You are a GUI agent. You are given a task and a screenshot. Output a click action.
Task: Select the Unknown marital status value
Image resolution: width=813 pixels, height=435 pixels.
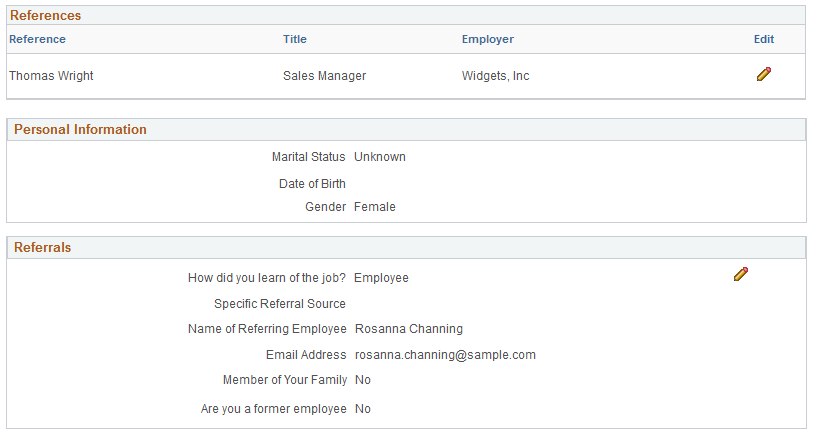[x=380, y=157]
